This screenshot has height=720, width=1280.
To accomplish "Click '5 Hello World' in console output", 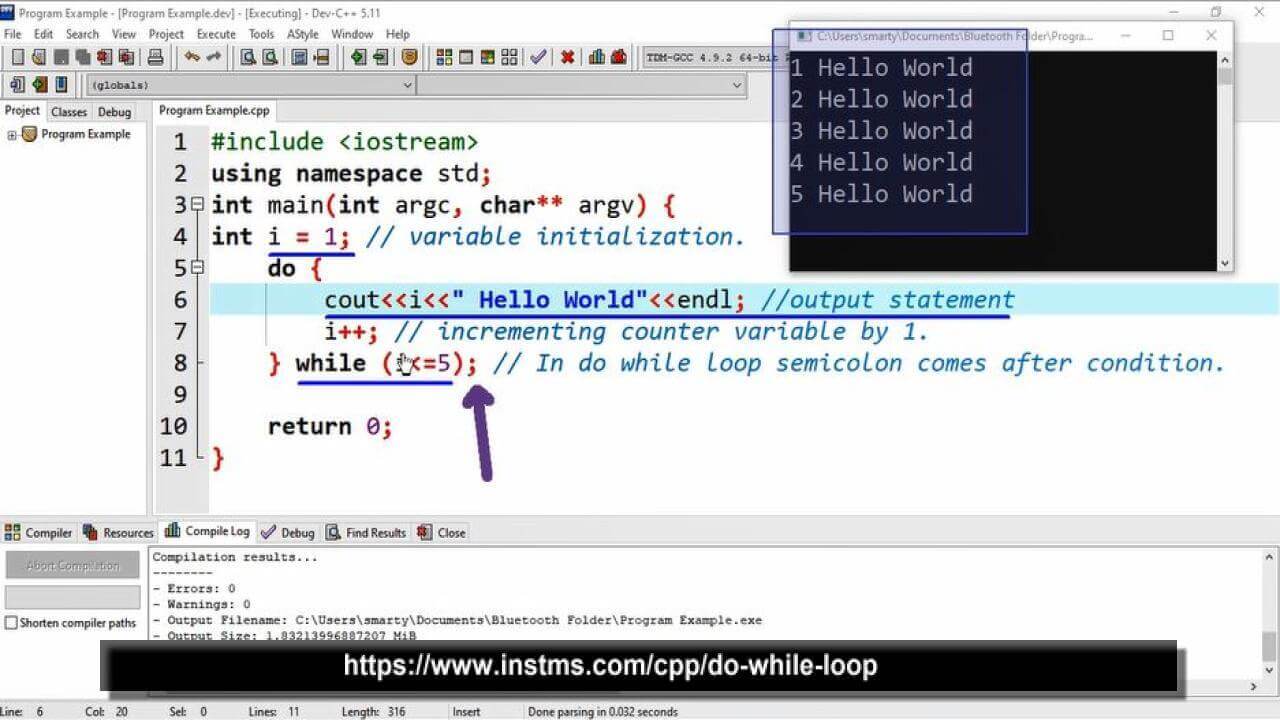I will (881, 194).
